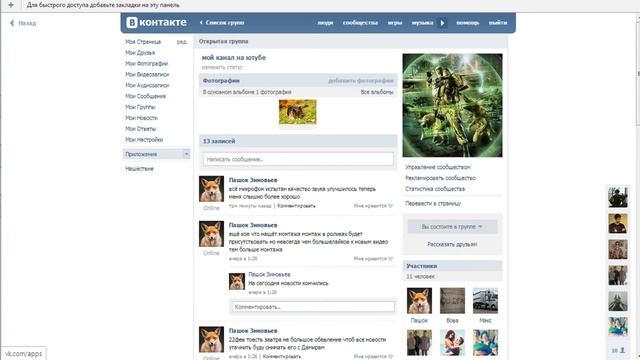
Task: Open Нашествие app link
Action: coord(139,169)
